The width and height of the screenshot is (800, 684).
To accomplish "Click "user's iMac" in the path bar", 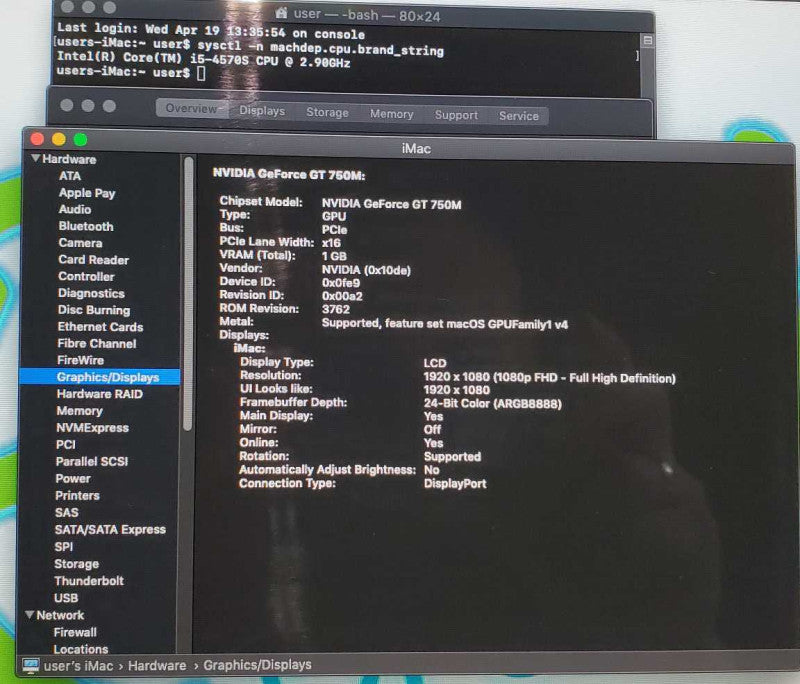I will tap(79, 666).
